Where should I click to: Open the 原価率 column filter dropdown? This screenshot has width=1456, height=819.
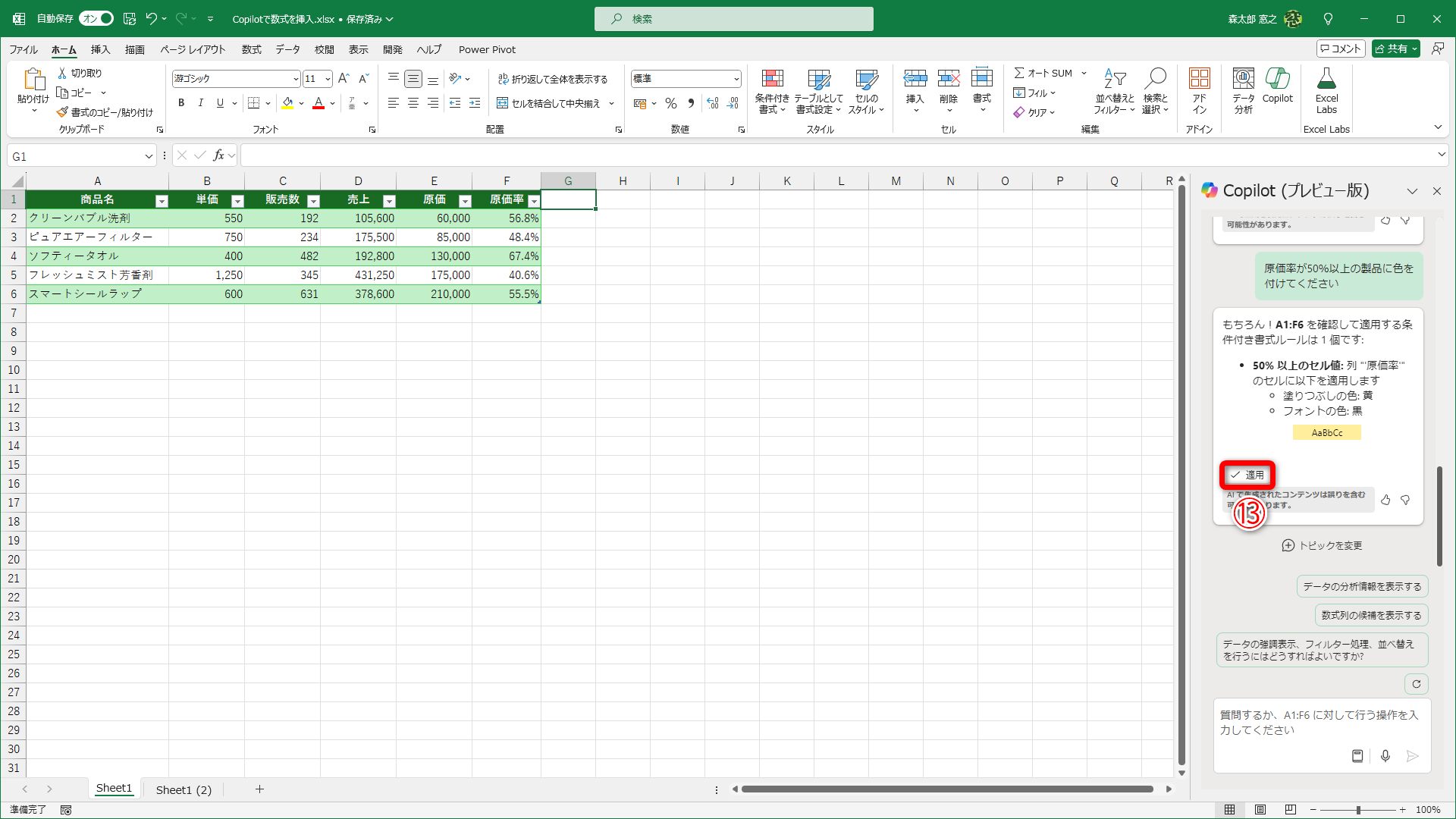click(x=534, y=201)
